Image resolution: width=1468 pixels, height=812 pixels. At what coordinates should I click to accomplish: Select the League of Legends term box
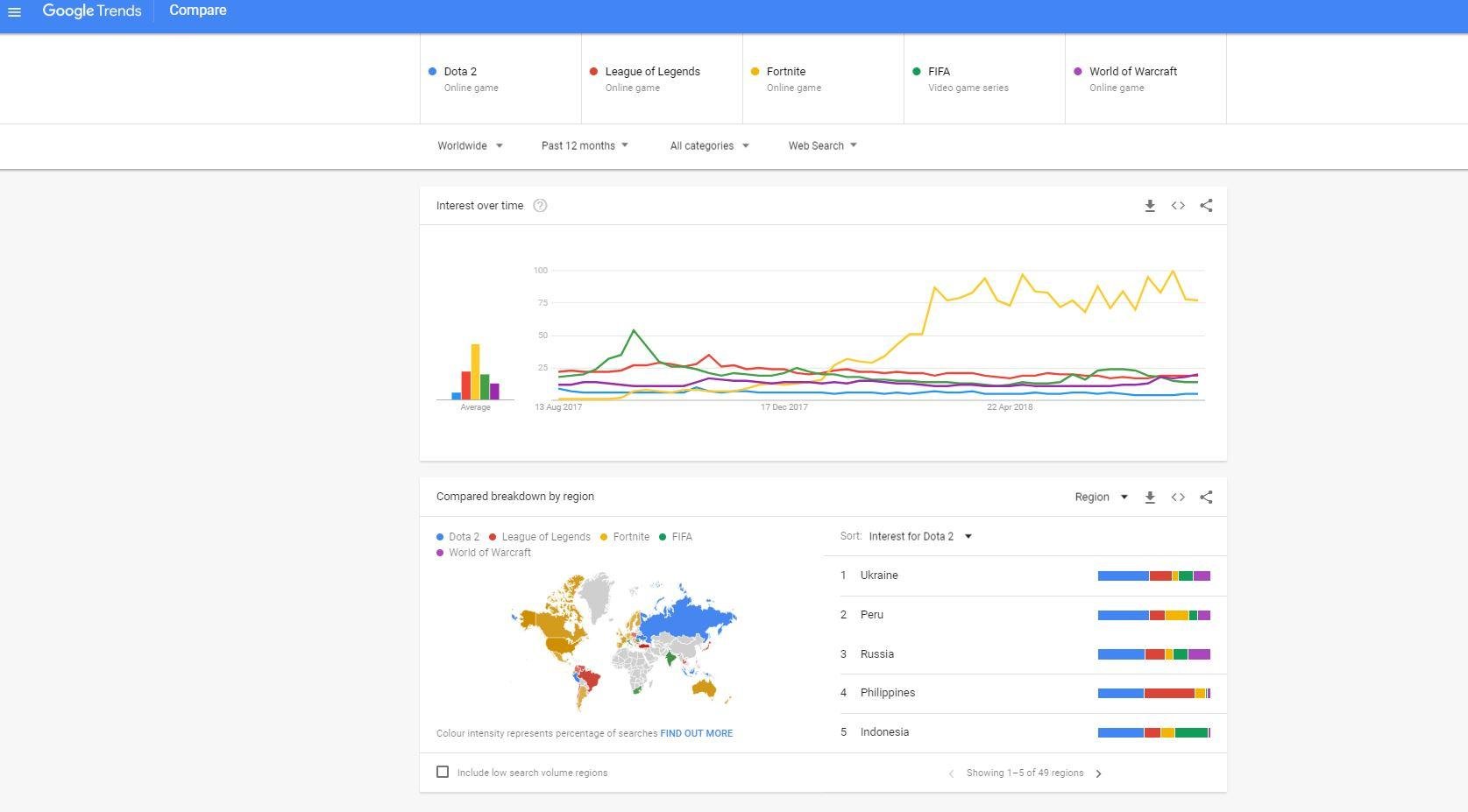[x=661, y=79]
